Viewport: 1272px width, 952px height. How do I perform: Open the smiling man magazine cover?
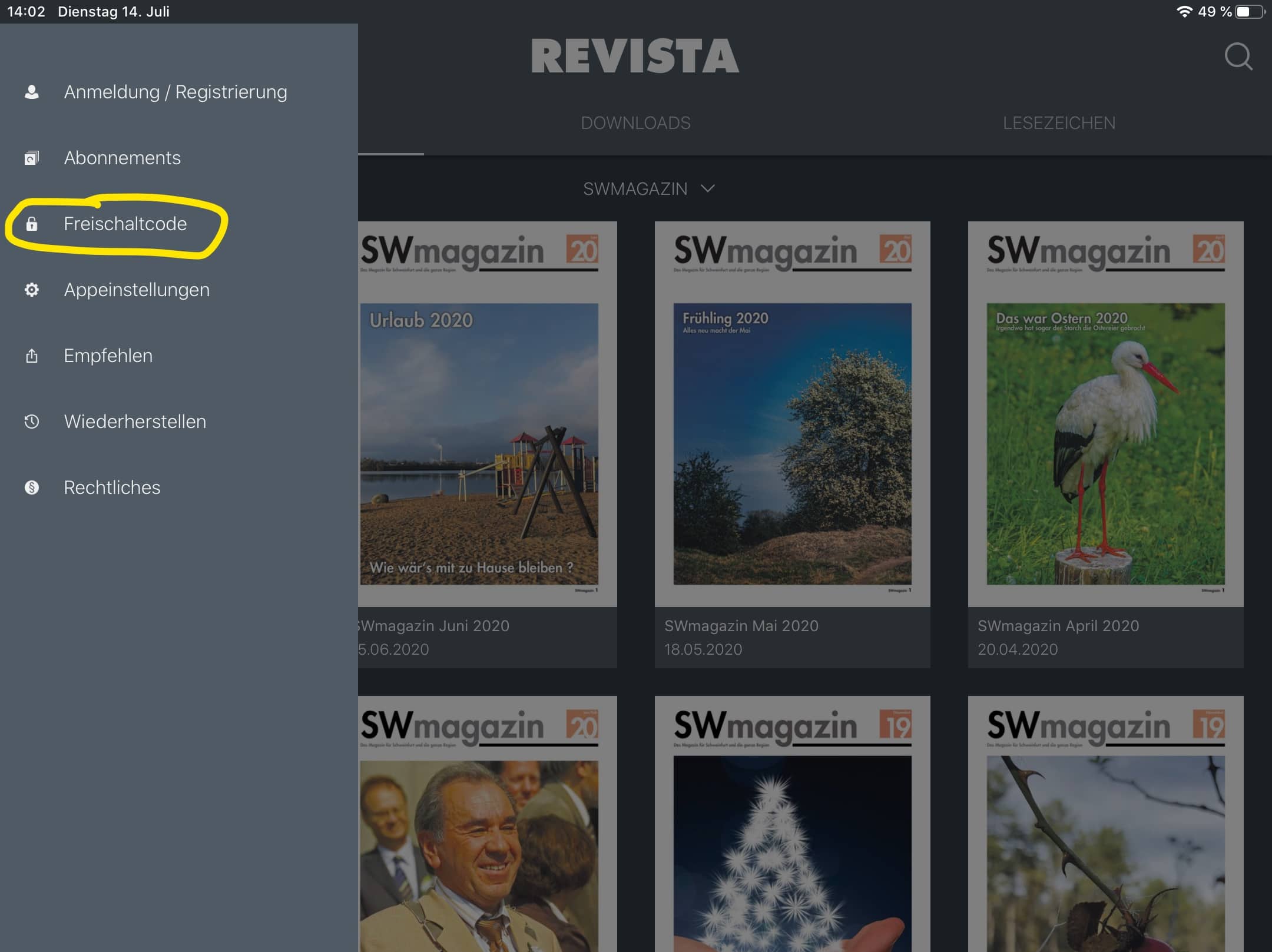(488, 824)
